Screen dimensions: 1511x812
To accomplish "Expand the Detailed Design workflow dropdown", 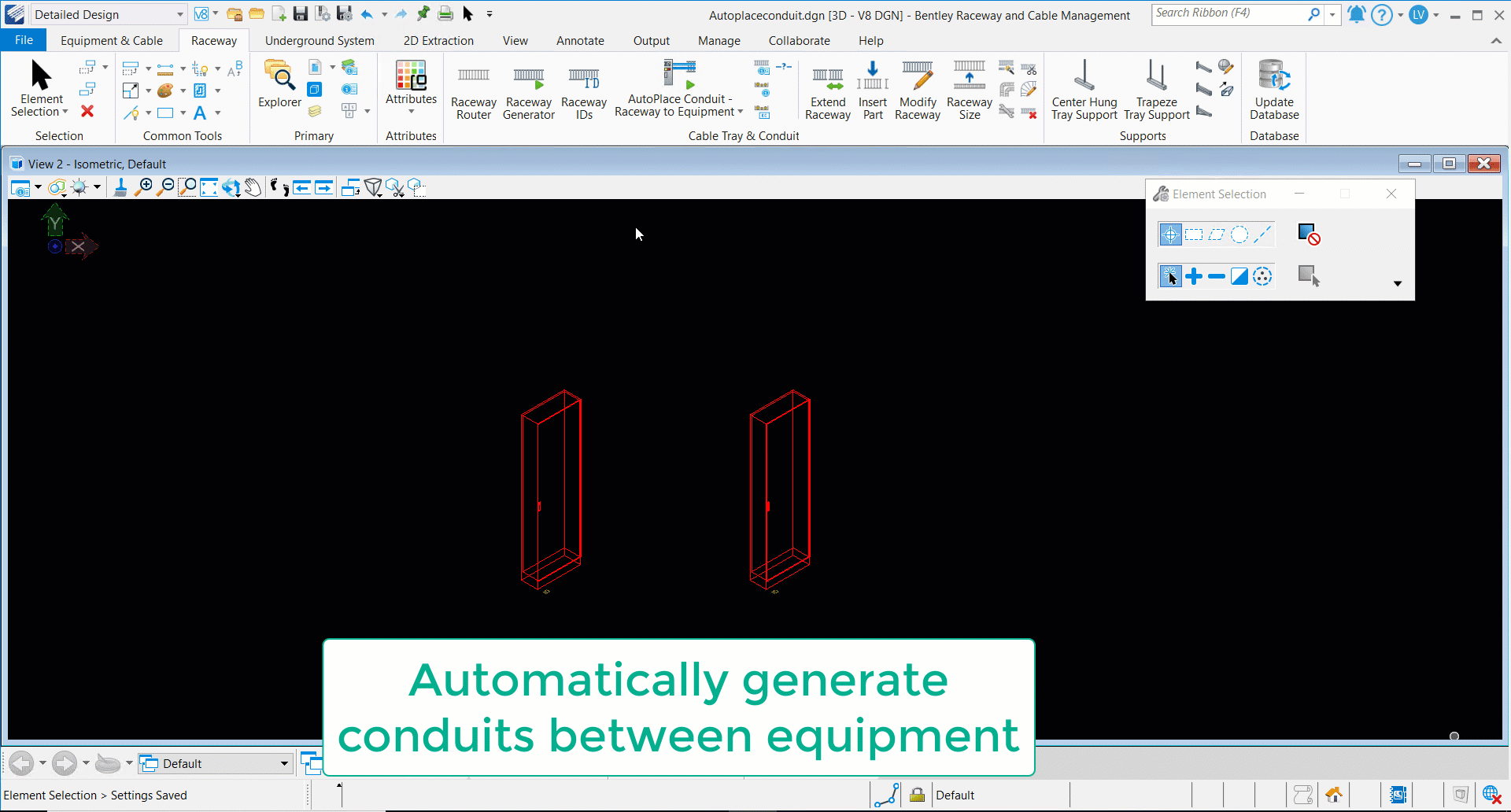I will pyautogui.click(x=179, y=14).
